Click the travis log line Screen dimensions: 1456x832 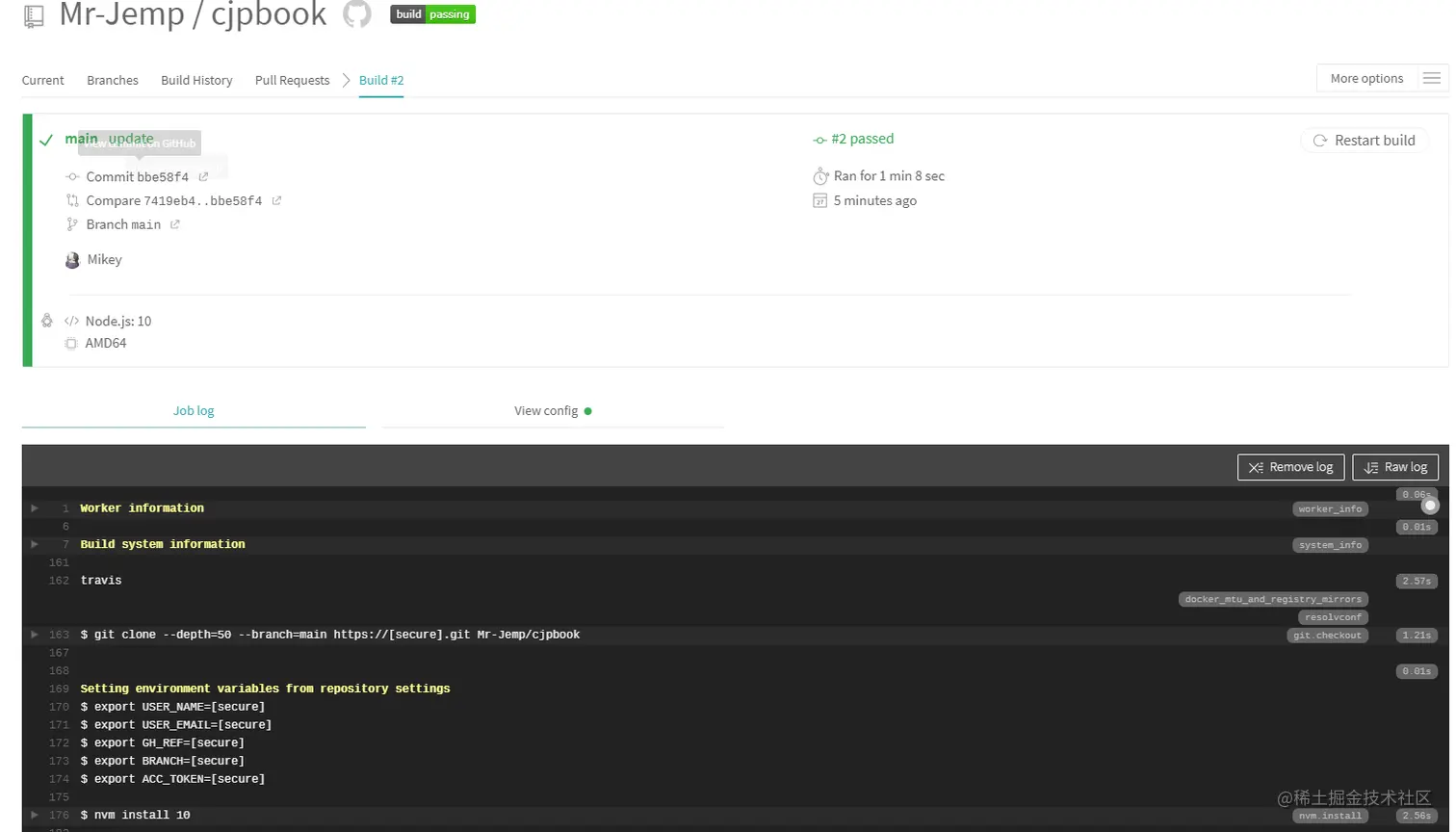(101, 581)
